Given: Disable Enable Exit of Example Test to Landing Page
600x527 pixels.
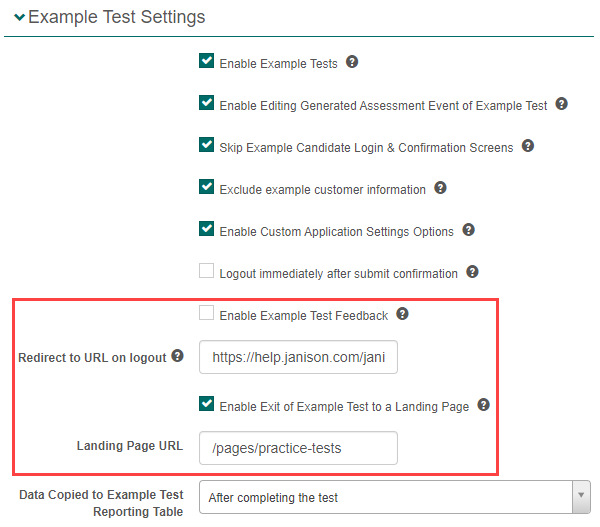Looking at the screenshot, I should [207, 405].
